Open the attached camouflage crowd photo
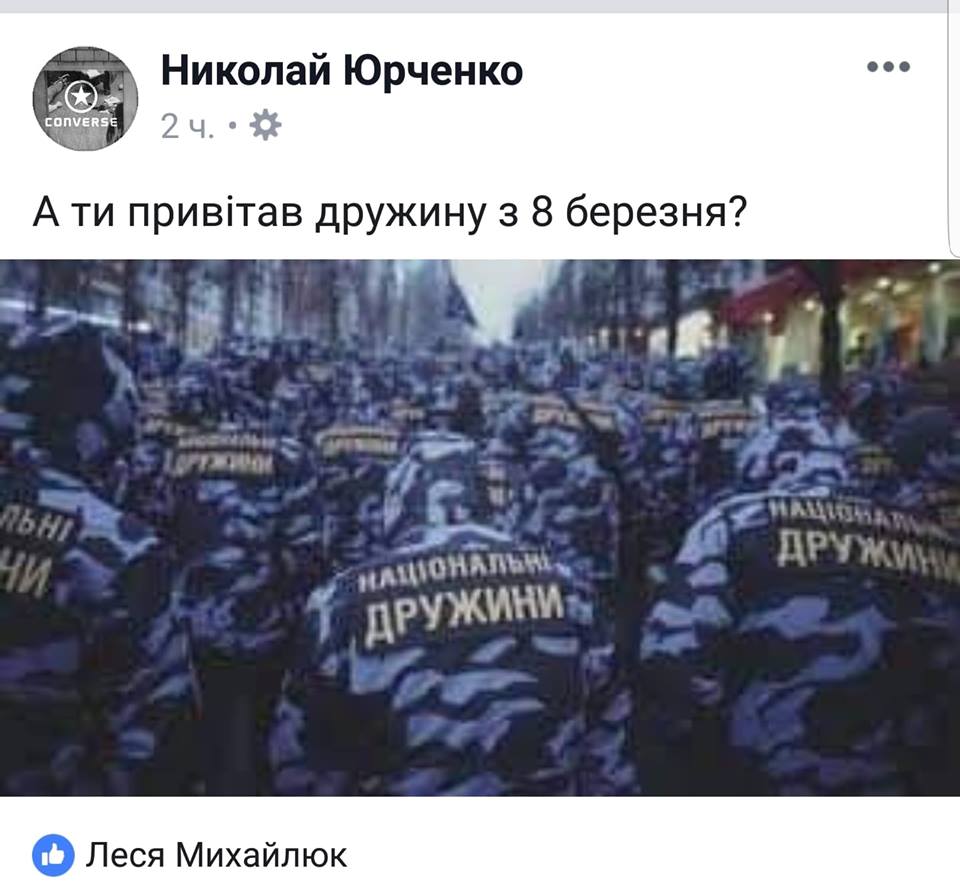Screen dimensions: 960x890 (x=480, y=528)
